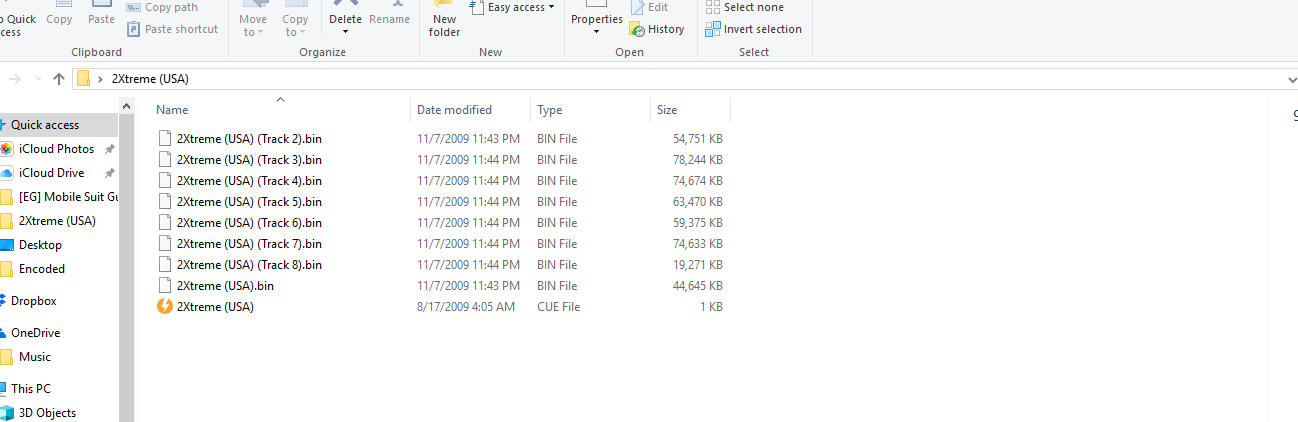Click the Copy button label
Screen dimensions: 1298x422
[x=59, y=19]
